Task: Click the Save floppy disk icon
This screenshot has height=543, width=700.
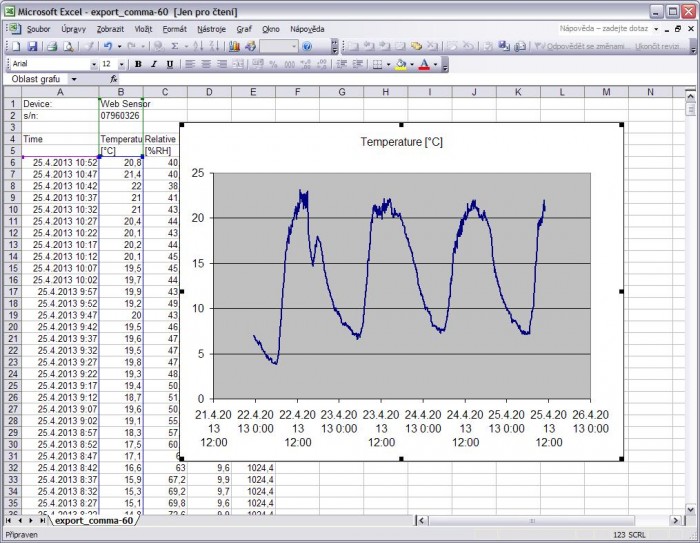Action: pos(32,46)
